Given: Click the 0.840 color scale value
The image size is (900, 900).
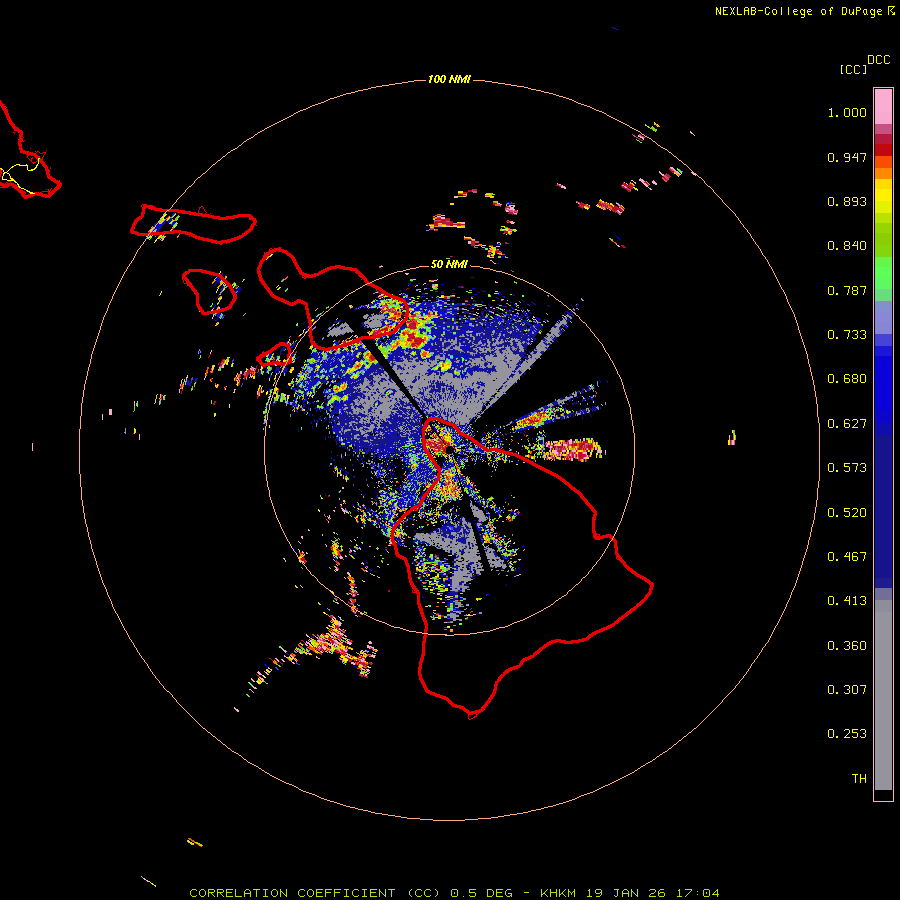Looking at the screenshot, I should point(847,246).
